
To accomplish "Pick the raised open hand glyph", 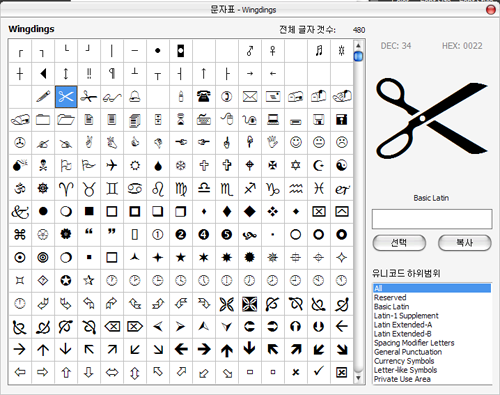I will 273,143.
